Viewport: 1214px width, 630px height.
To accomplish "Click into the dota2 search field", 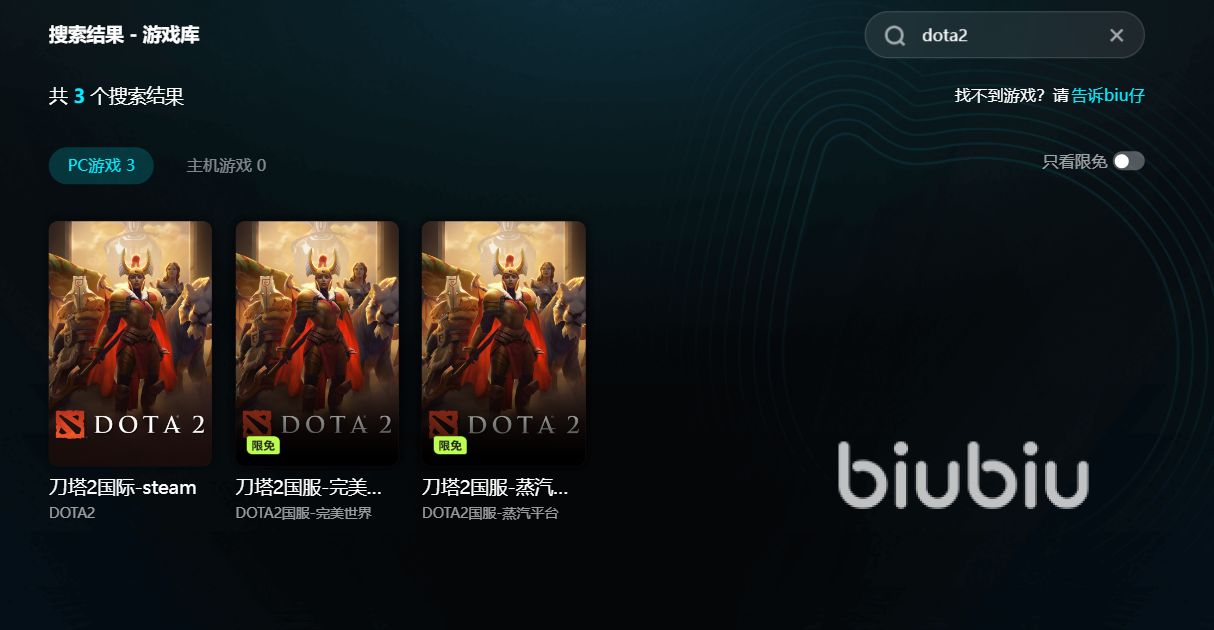I will click(1004, 35).
